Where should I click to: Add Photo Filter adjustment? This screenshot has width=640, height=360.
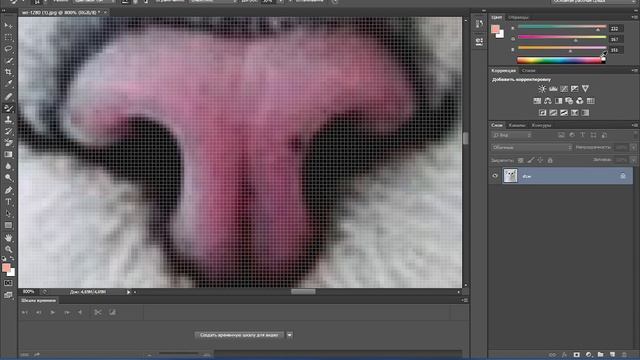569,101
